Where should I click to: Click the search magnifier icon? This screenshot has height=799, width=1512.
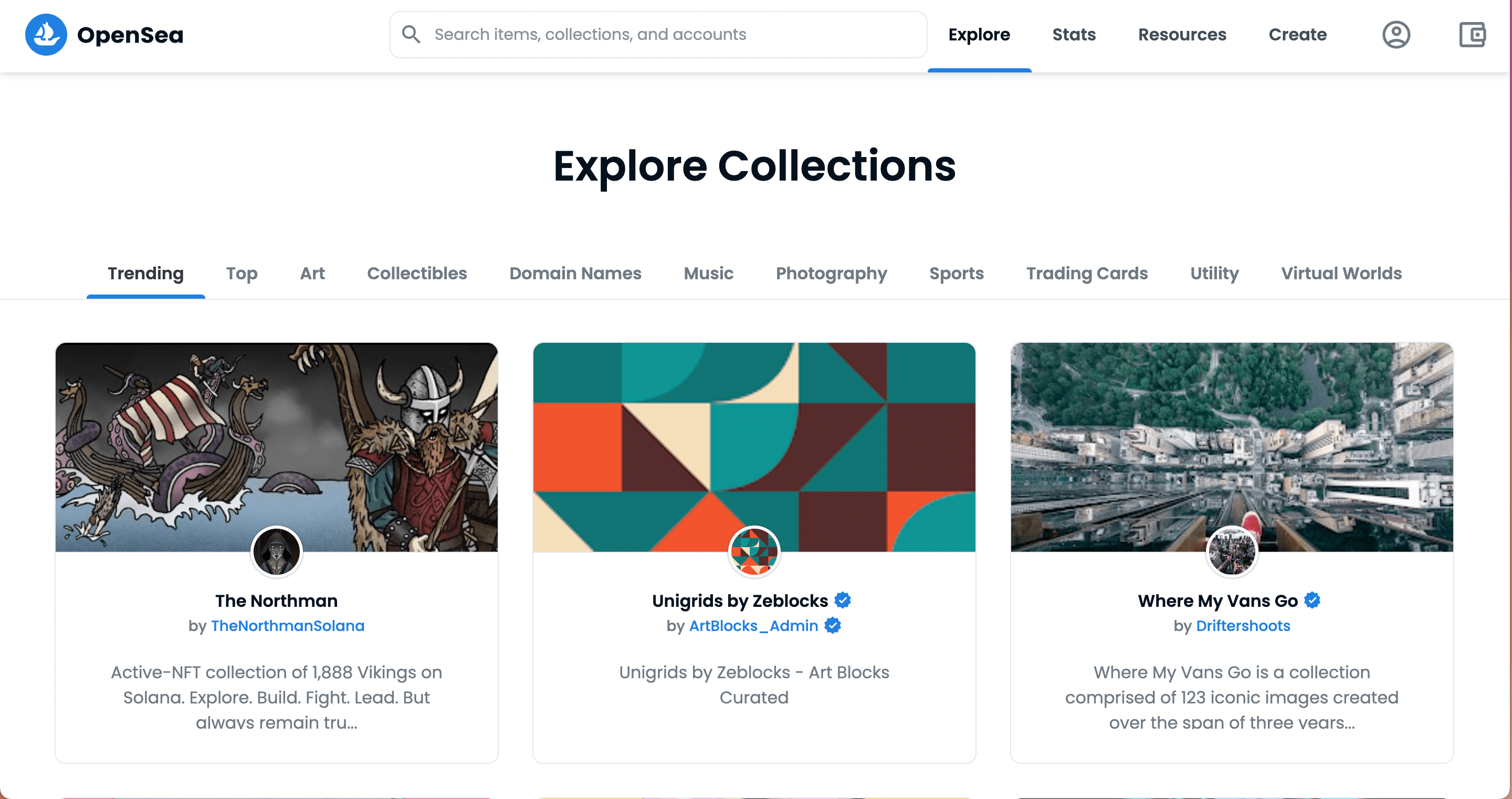411,35
